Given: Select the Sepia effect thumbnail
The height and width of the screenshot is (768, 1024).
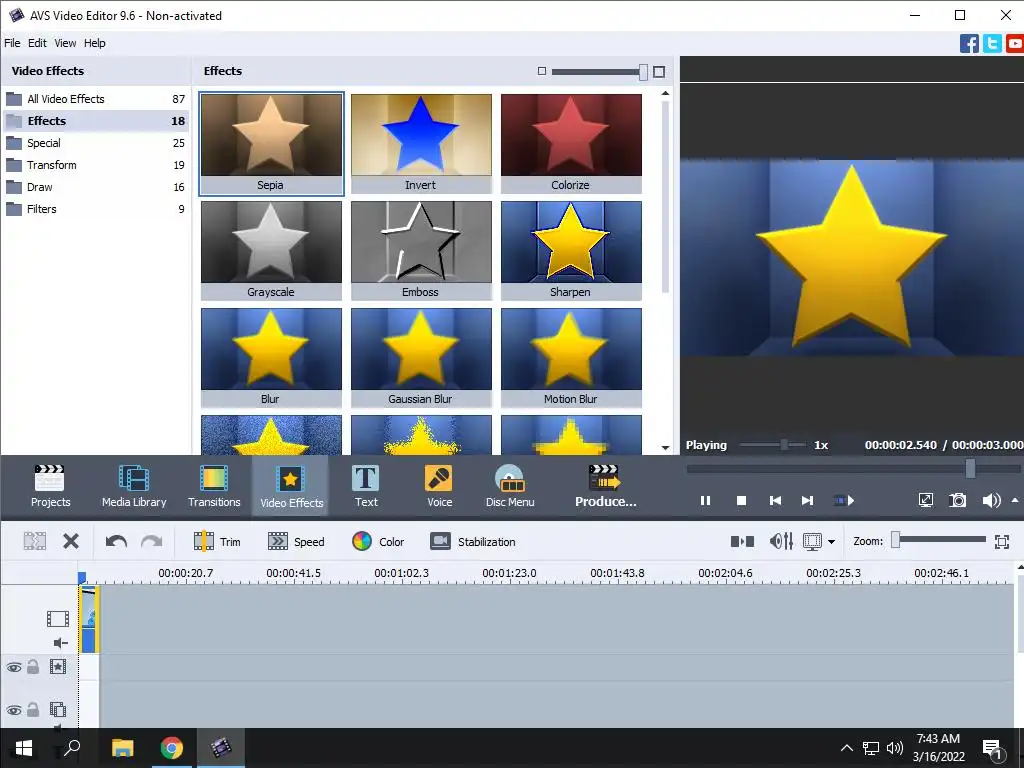Looking at the screenshot, I should (271, 144).
